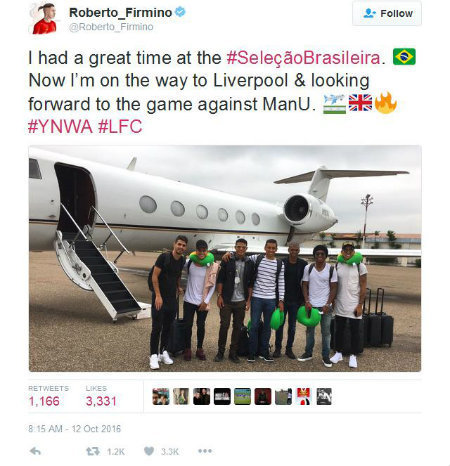The image size is (450, 466).
Task: Follow Roberto_Firmino's account
Action: coord(387,13)
